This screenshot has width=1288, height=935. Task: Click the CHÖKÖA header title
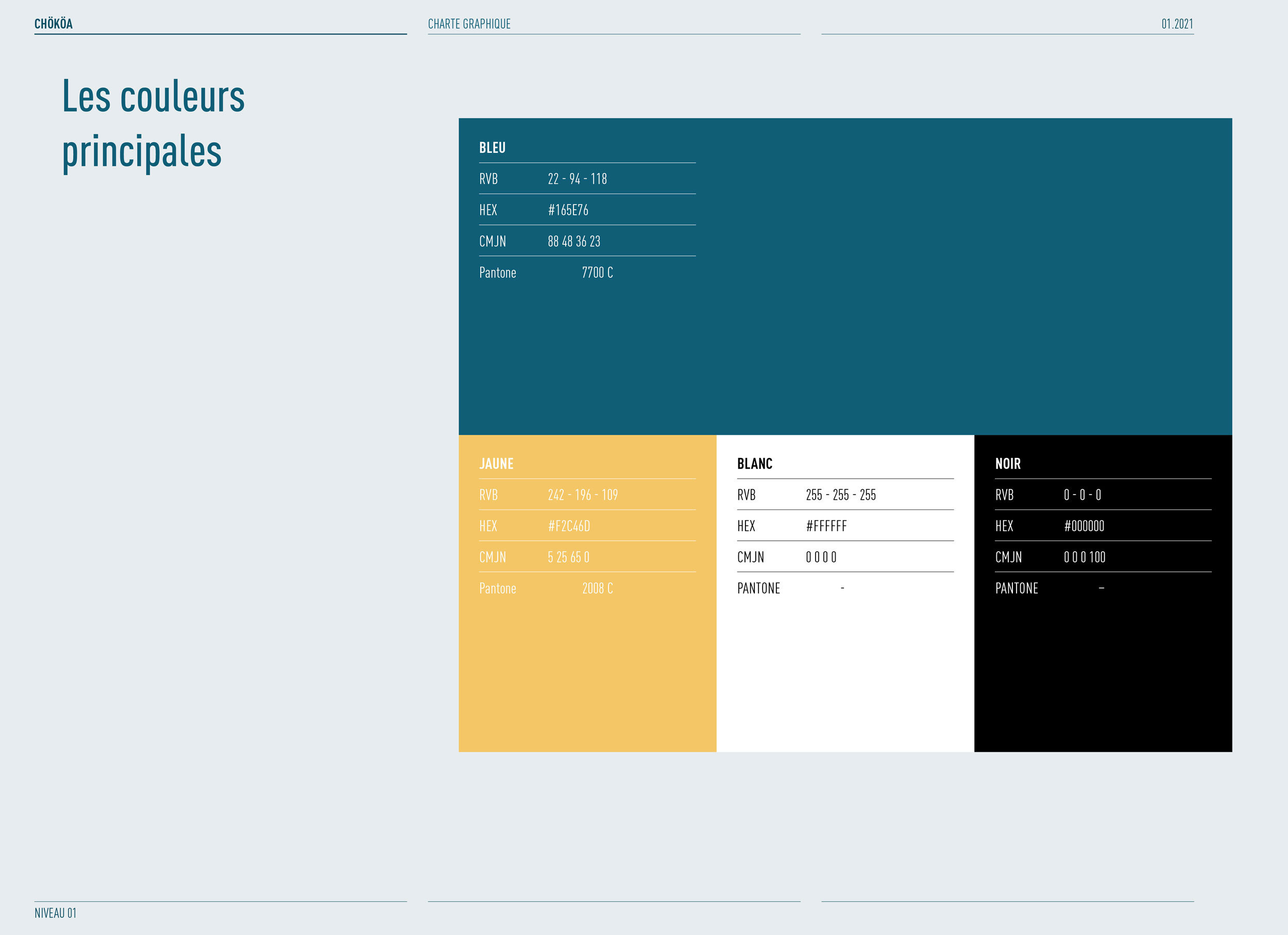click(x=54, y=24)
